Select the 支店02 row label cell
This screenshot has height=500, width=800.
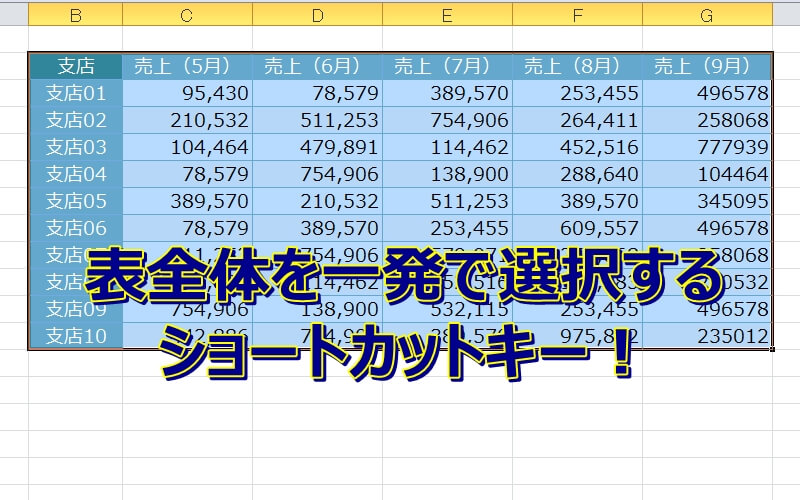pyautogui.click(x=76, y=120)
